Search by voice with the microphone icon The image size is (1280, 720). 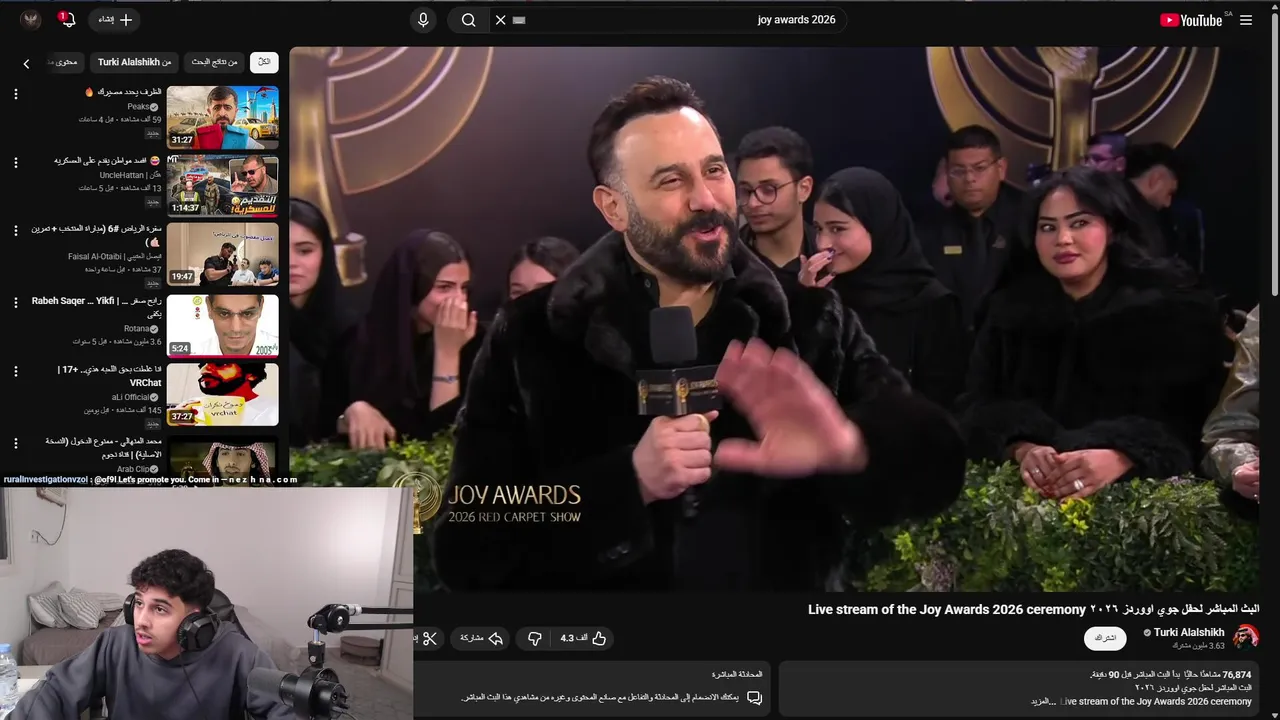423,20
